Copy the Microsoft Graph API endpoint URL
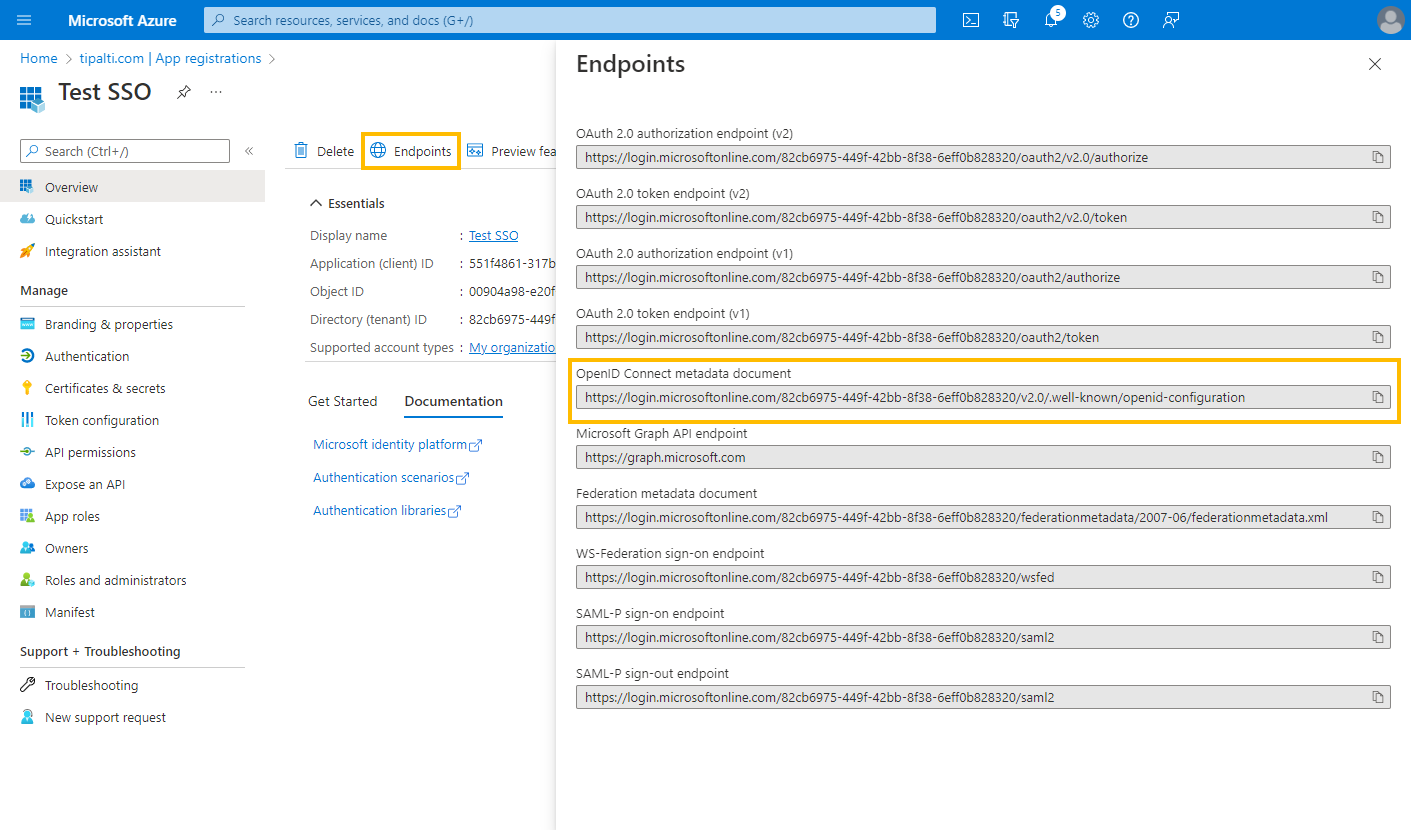Image resolution: width=1411 pixels, height=830 pixels. 1377,457
